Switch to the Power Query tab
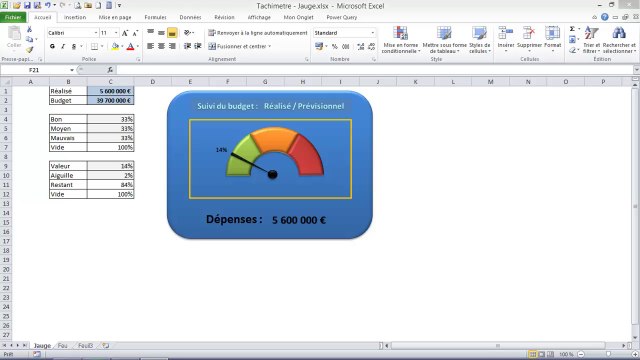640x360 pixels. [x=342, y=17]
